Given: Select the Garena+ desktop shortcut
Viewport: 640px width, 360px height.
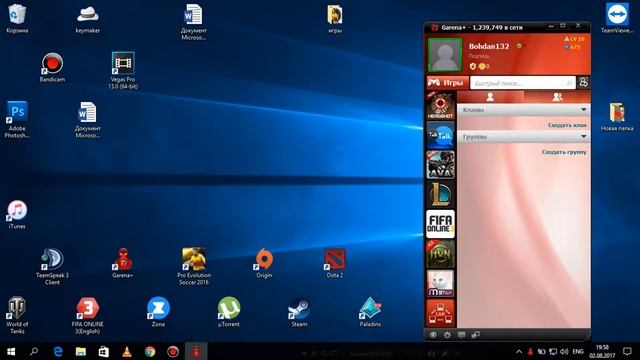Looking at the screenshot, I should point(123,263).
